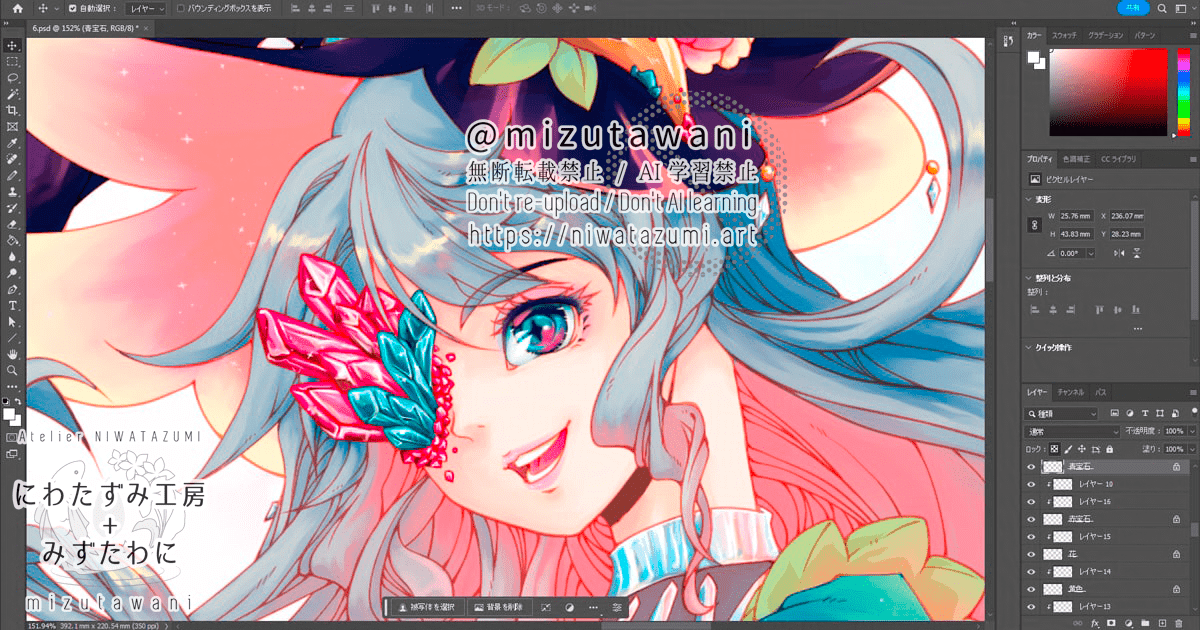
Task: Open the layer blend mode 通常 dropdown
Action: click(1072, 431)
